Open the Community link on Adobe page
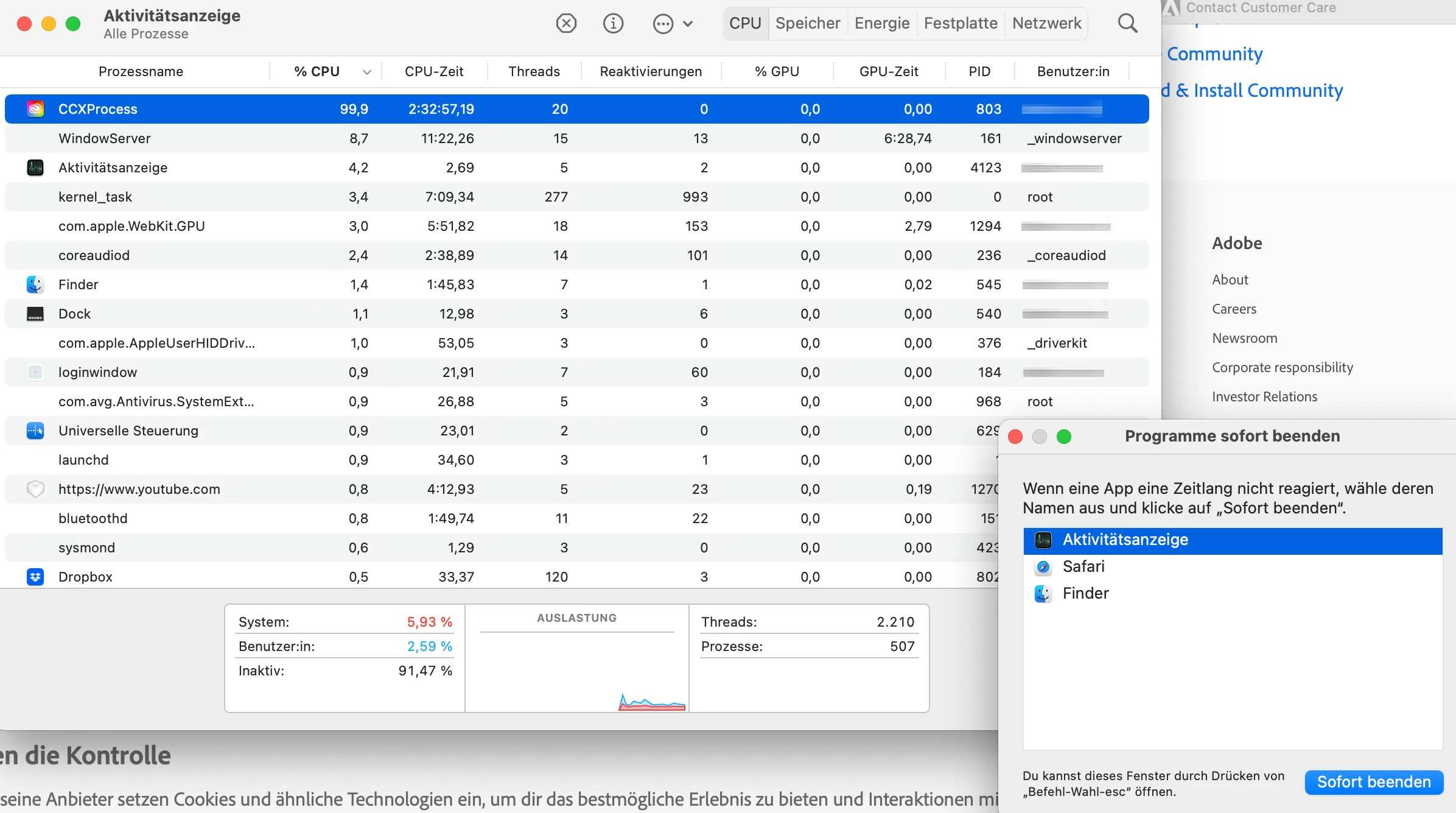1456x813 pixels. pos(1214,54)
